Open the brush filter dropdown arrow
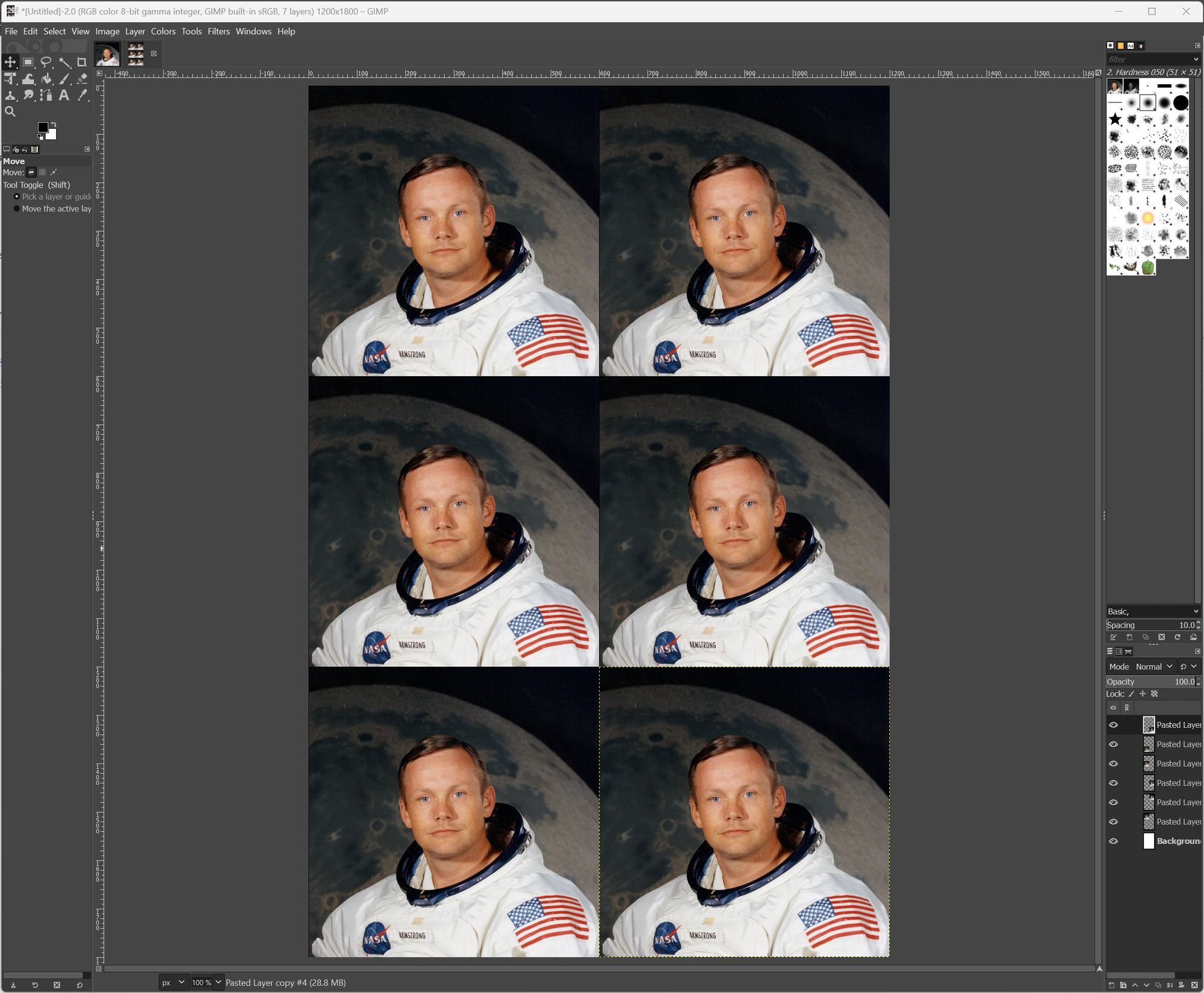The image size is (1204, 993). 1196,59
